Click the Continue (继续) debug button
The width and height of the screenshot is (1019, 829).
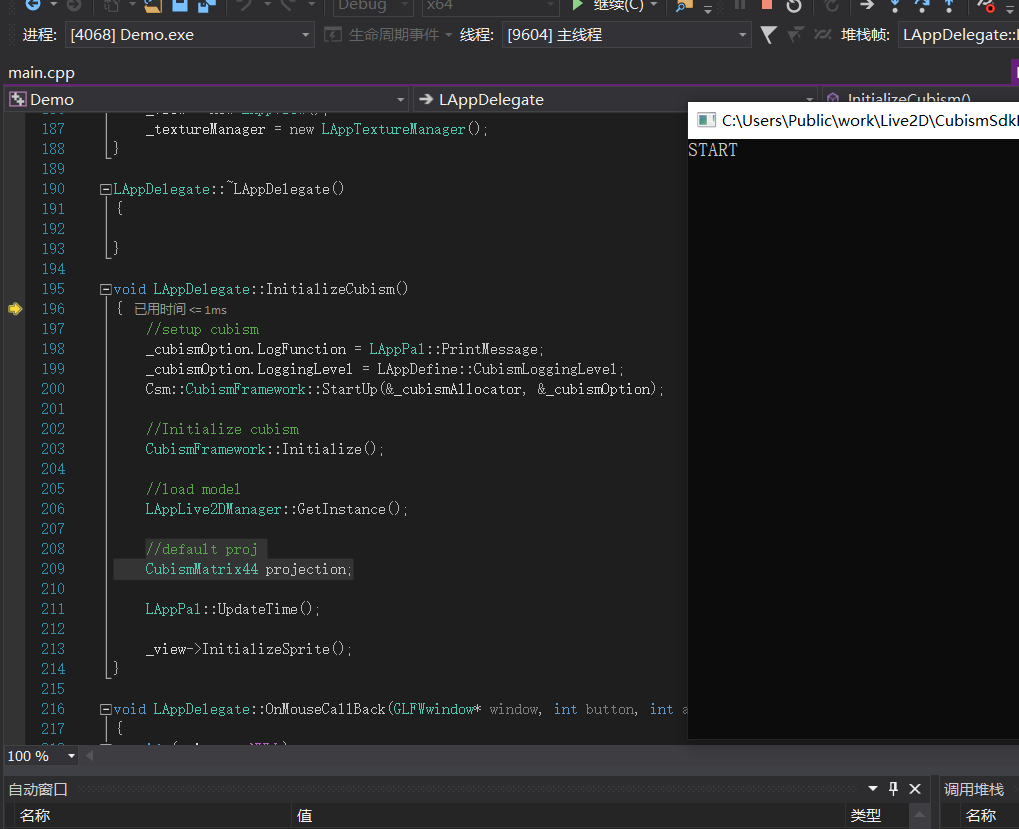click(x=608, y=5)
